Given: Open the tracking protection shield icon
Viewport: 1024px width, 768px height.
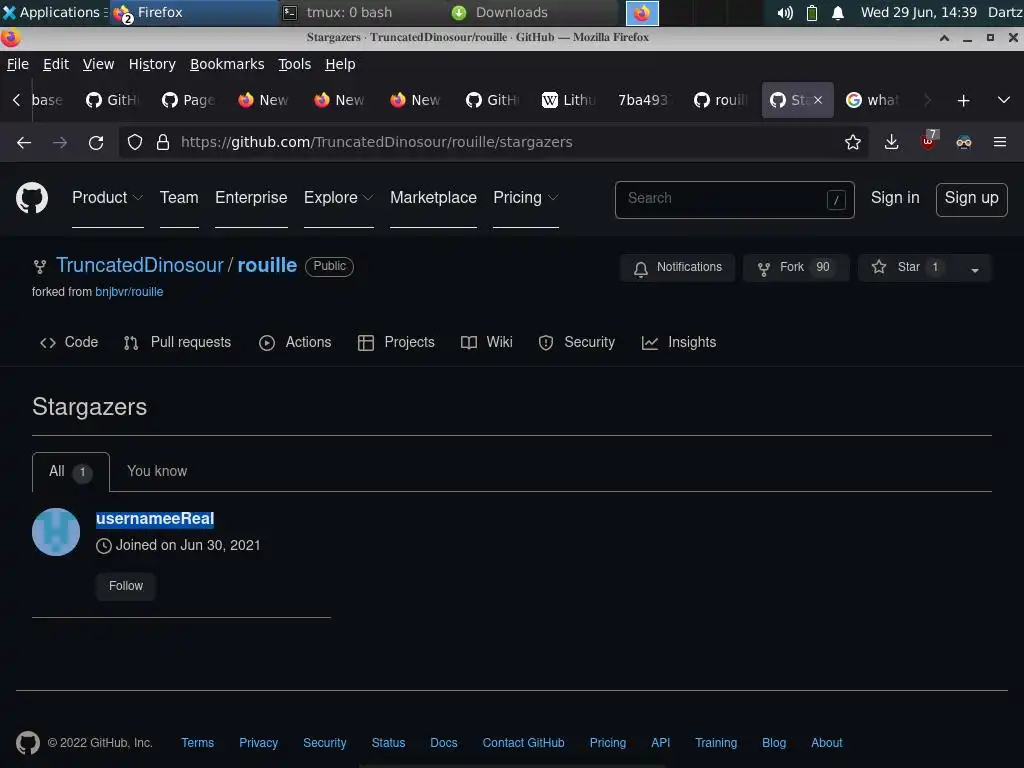Looking at the screenshot, I should click(x=135, y=142).
